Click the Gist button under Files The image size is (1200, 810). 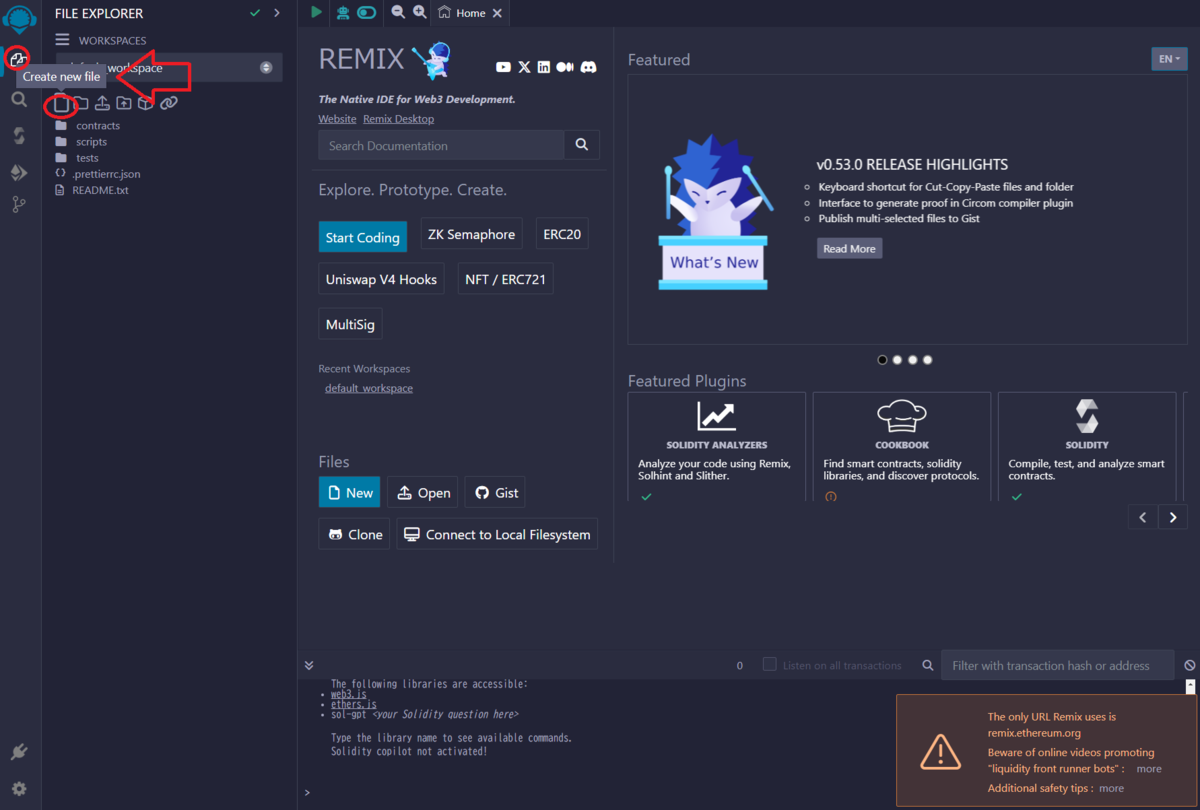[x=495, y=492]
